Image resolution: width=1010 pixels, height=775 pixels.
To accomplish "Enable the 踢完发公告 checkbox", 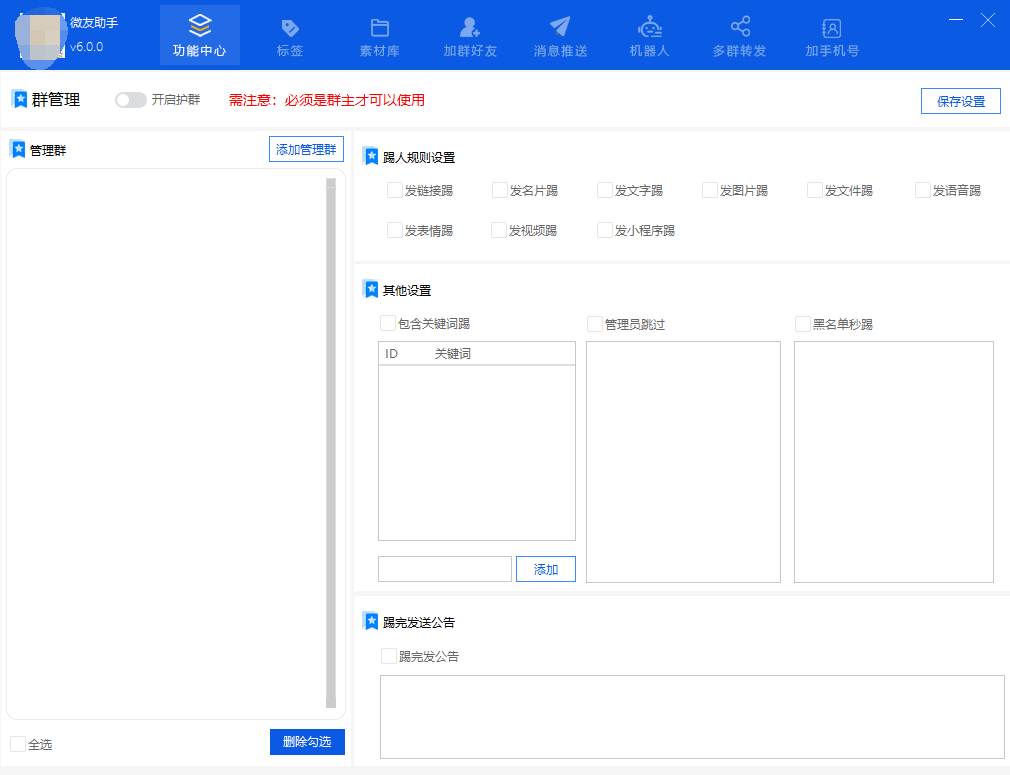I will pos(388,656).
